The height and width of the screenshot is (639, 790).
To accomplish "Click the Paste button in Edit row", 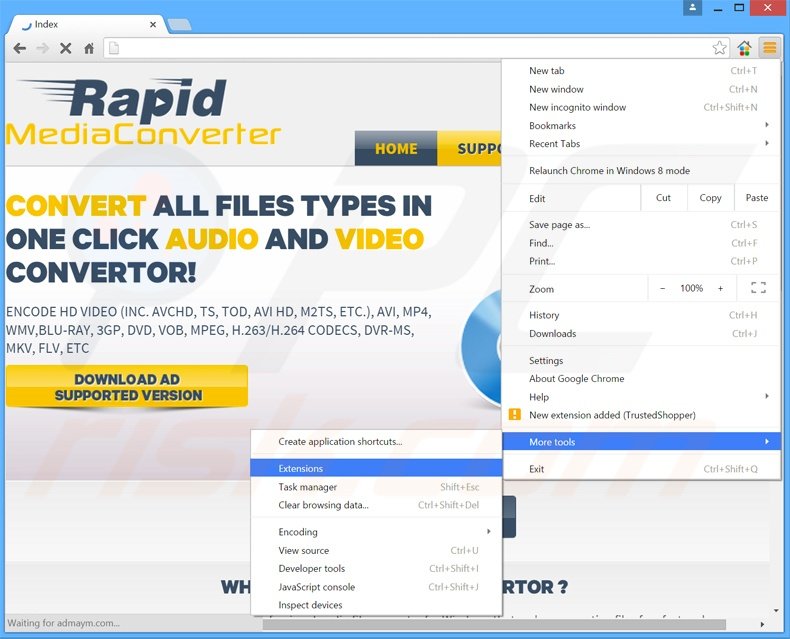I will pyautogui.click(x=757, y=198).
